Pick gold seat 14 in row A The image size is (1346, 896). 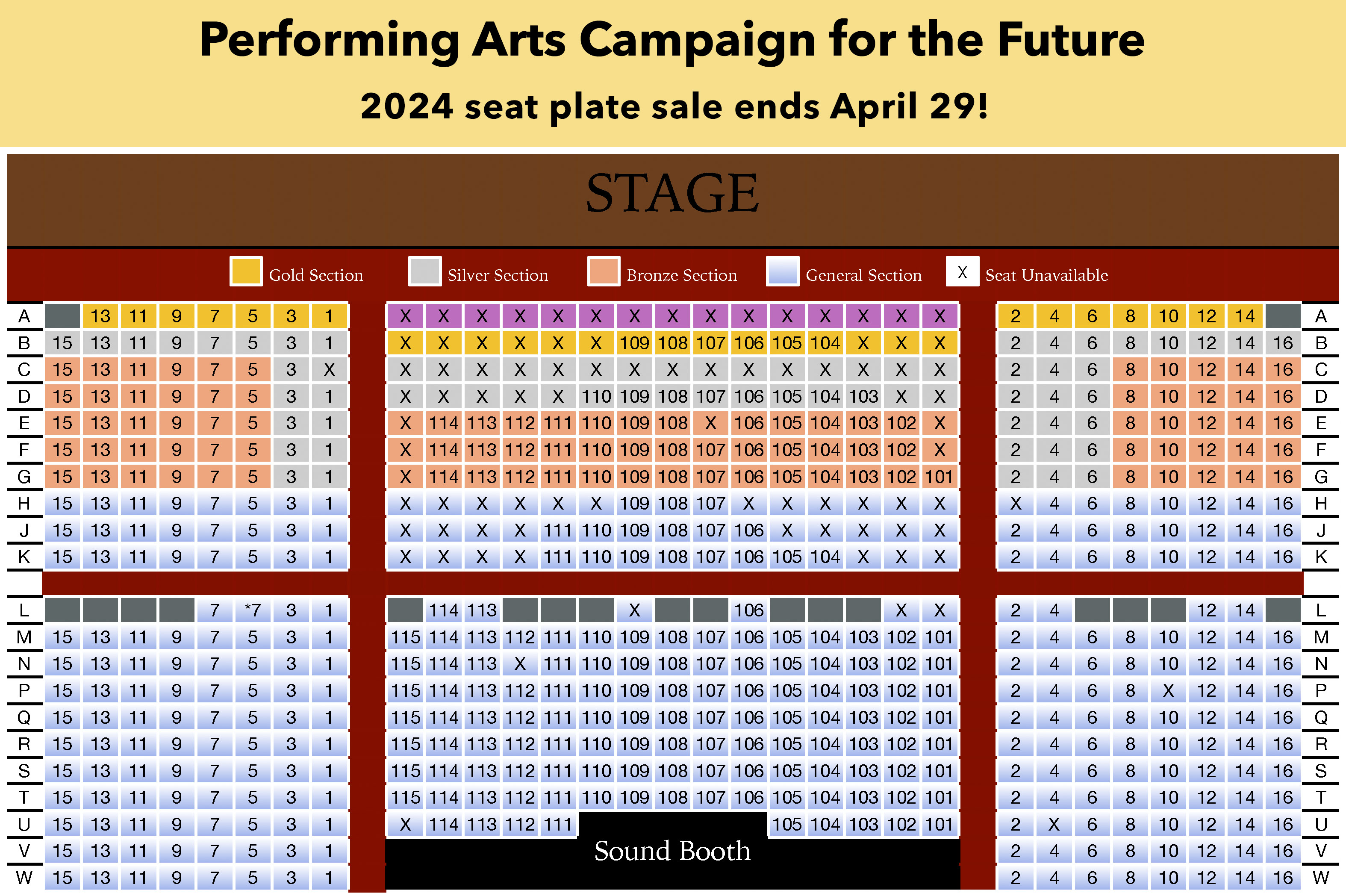[x=1245, y=316]
